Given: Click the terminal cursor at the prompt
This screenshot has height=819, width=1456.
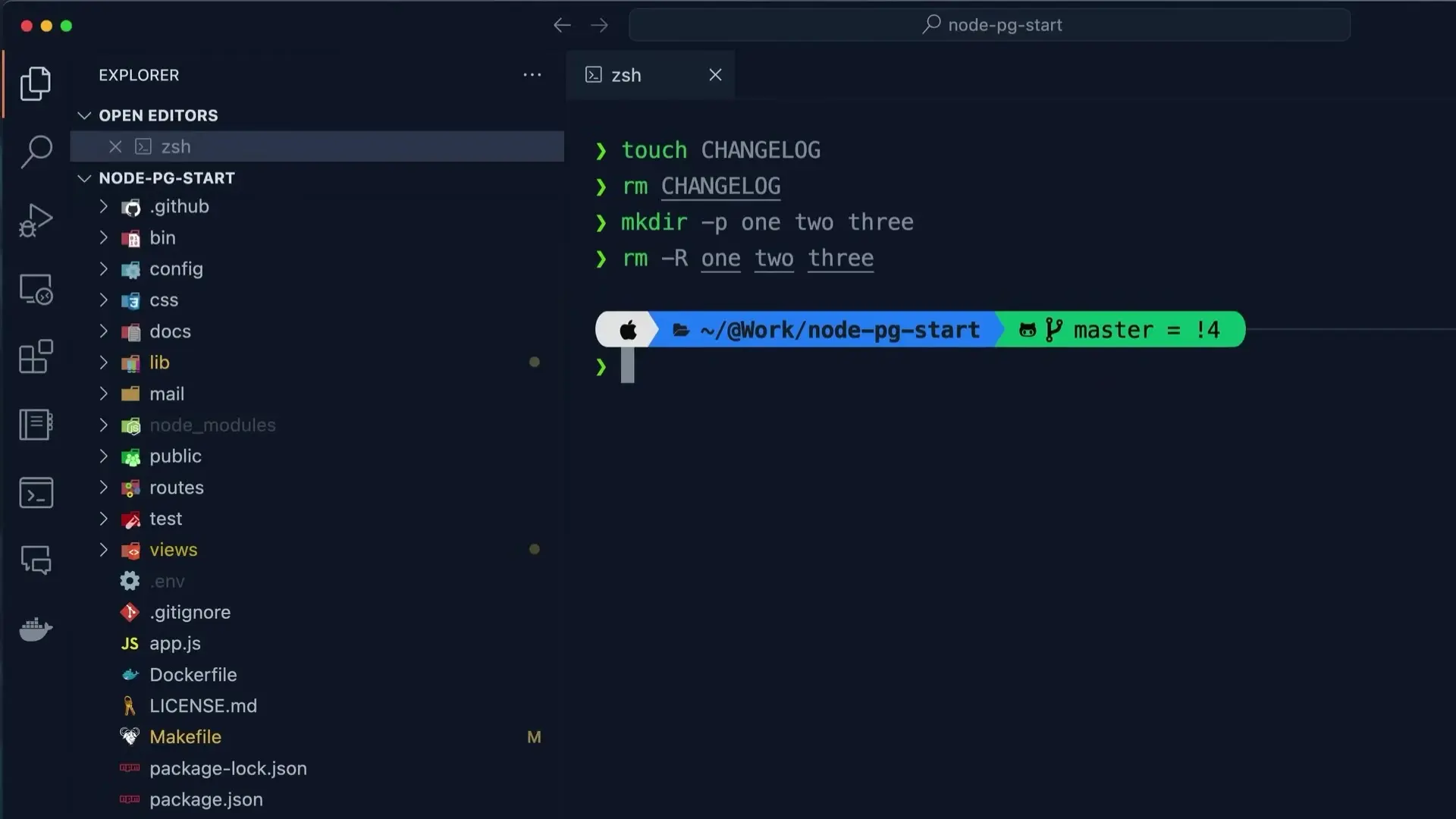Looking at the screenshot, I should click(x=627, y=366).
